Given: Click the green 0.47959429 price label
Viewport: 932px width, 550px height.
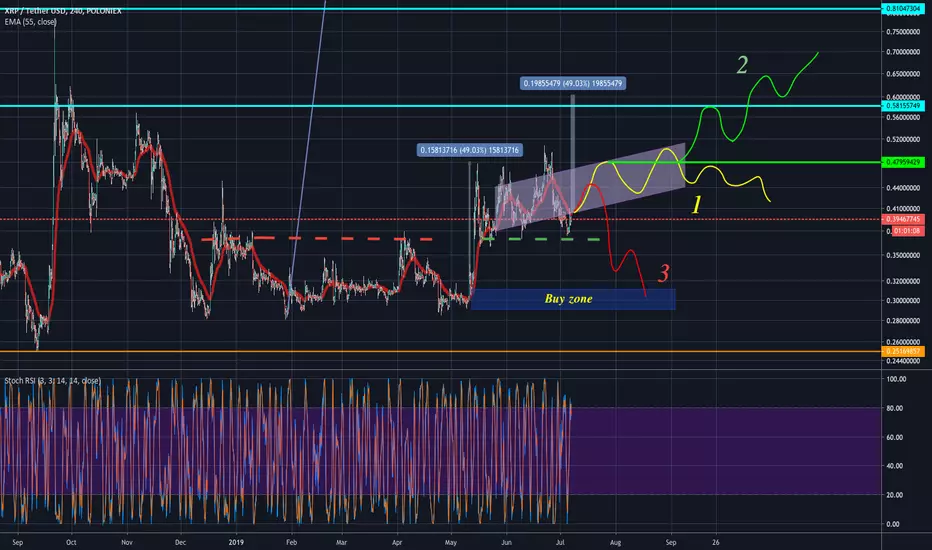Looking at the screenshot, I should pyautogui.click(x=902, y=162).
